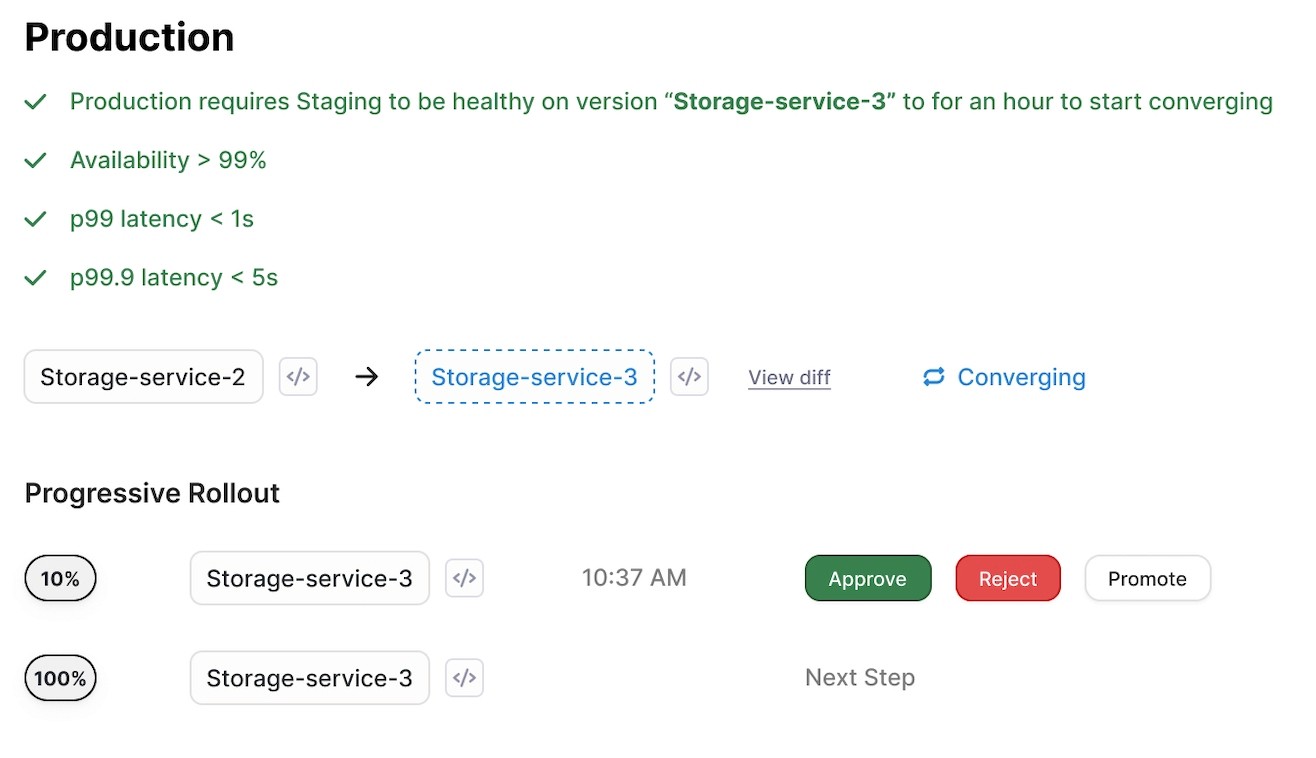The height and width of the screenshot is (758, 1316).
Task: Click checkmark beside p99 latency < 1s
Action: [36, 219]
